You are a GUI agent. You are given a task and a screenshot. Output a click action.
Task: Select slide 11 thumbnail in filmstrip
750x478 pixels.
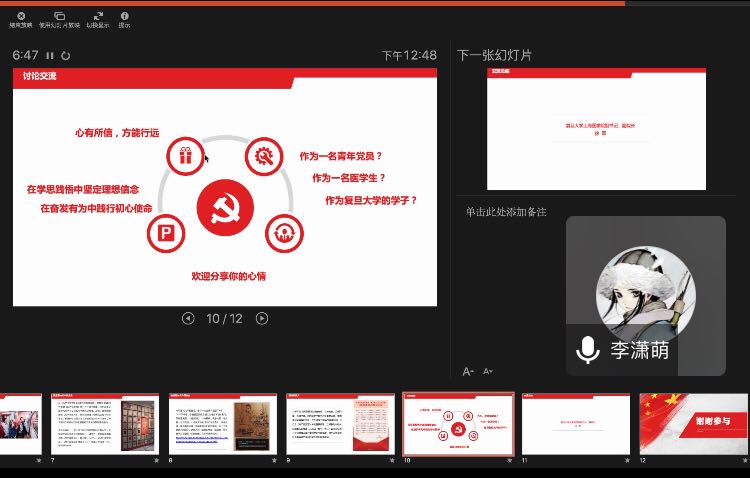pyautogui.click(x=576, y=424)
